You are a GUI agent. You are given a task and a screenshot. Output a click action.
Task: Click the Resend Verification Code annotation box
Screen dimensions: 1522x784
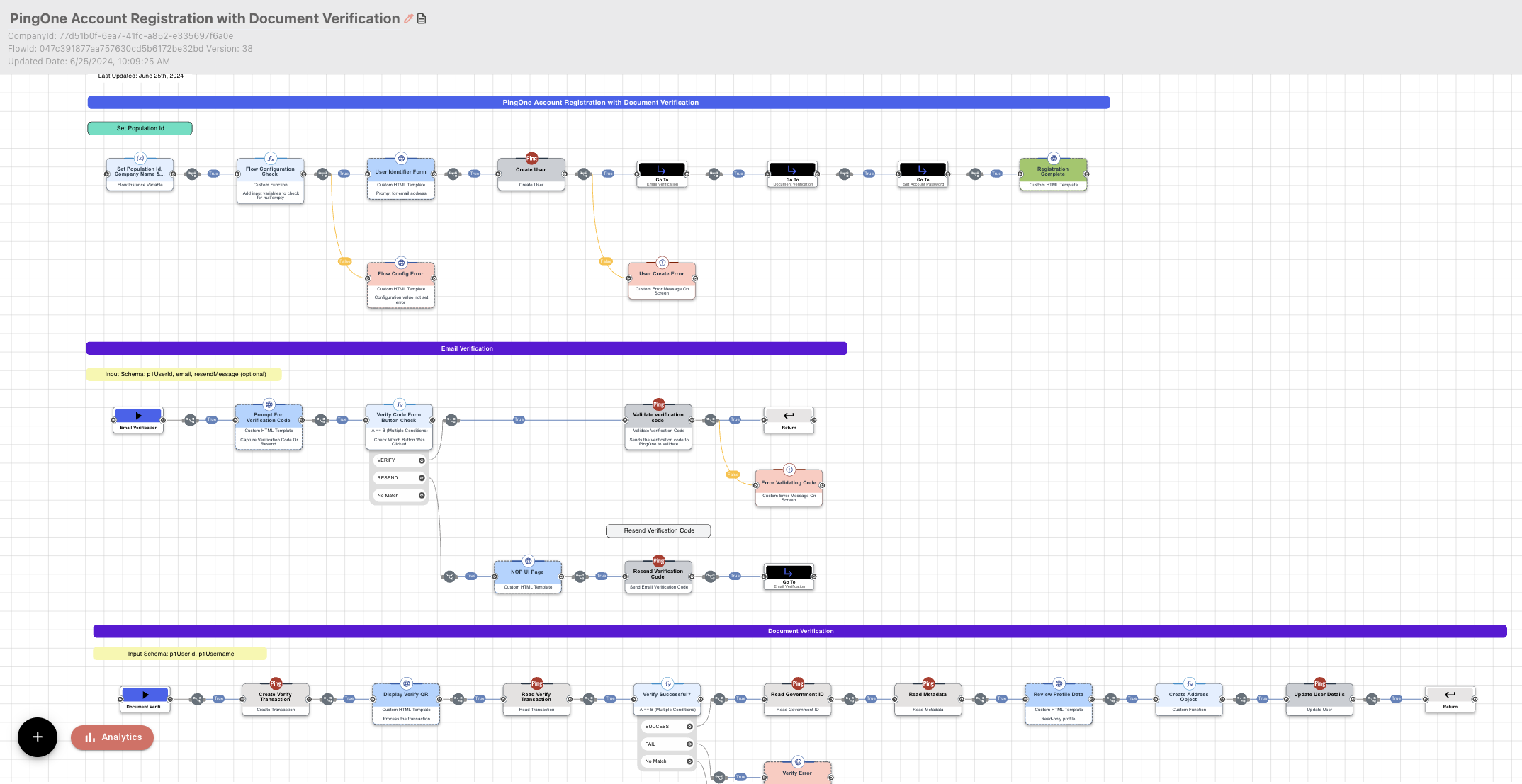coord(658,530)
